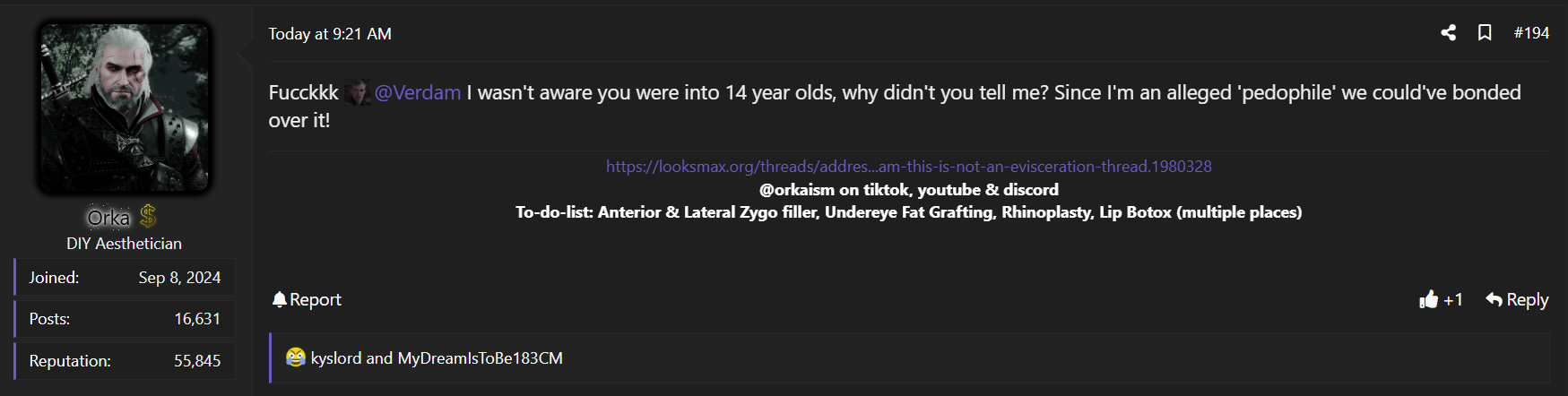1568x396 pixels.
Task: Open the looksmax.org thread signature link
Action: pyautogui.click(x=908, y=167)
